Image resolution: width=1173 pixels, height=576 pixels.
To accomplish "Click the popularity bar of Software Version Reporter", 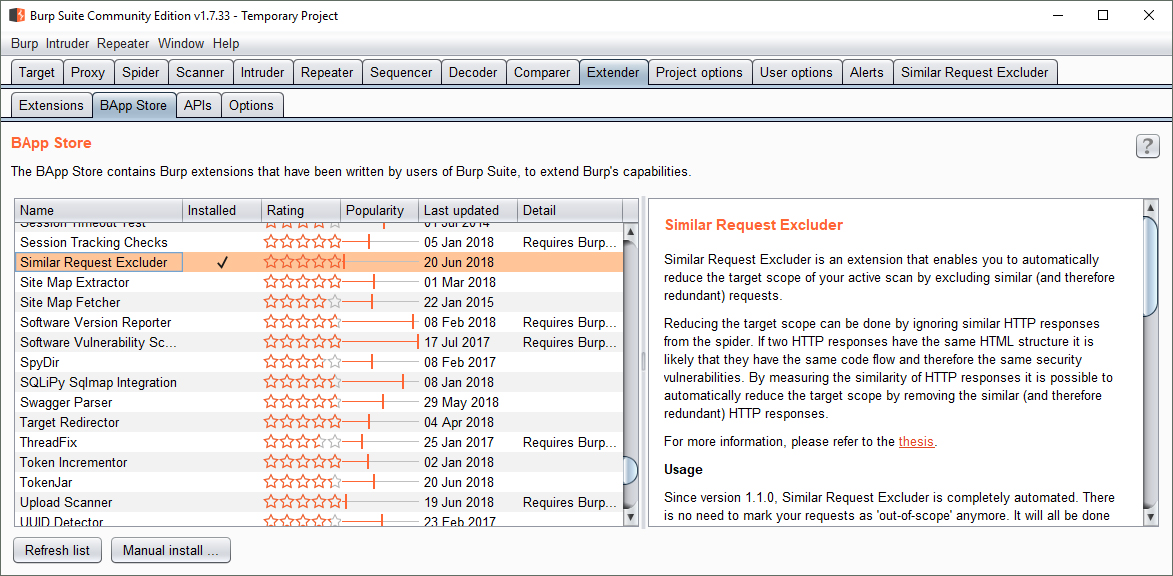I will [380, 322].
